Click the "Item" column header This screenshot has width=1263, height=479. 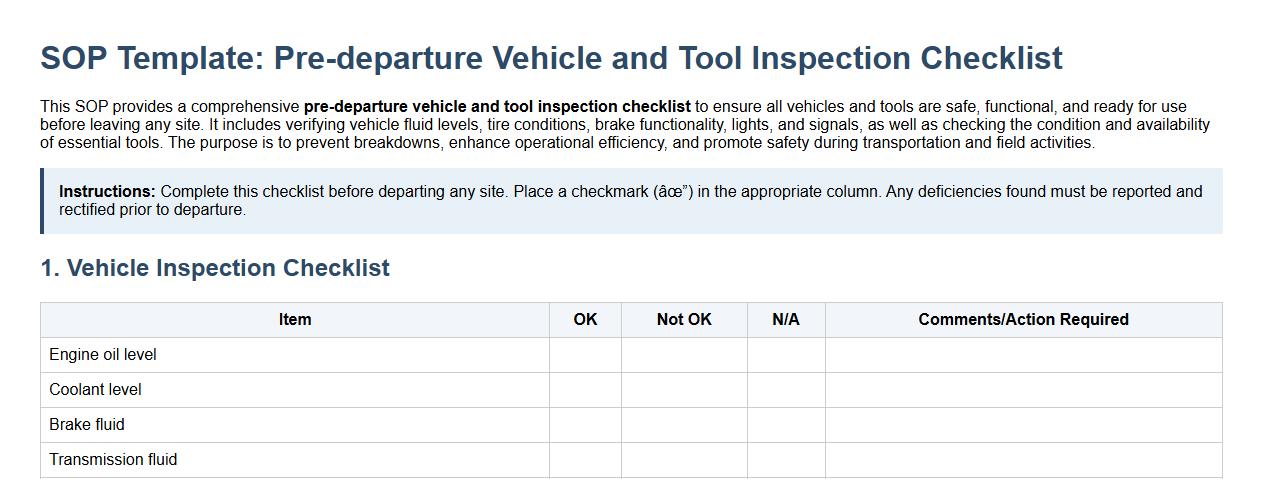(x=295, y=320)
